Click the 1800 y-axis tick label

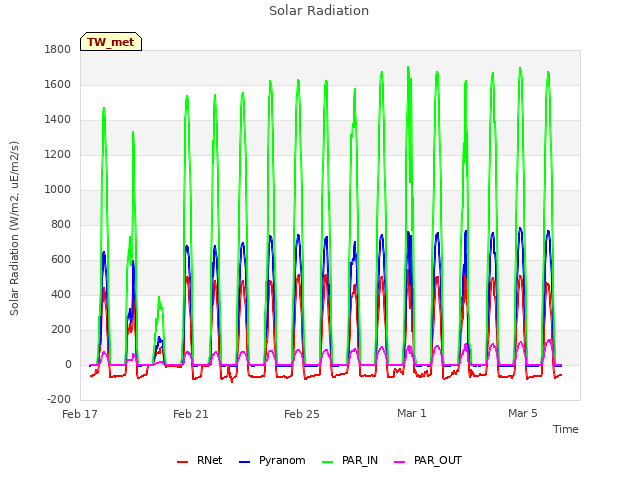(58, 49)
